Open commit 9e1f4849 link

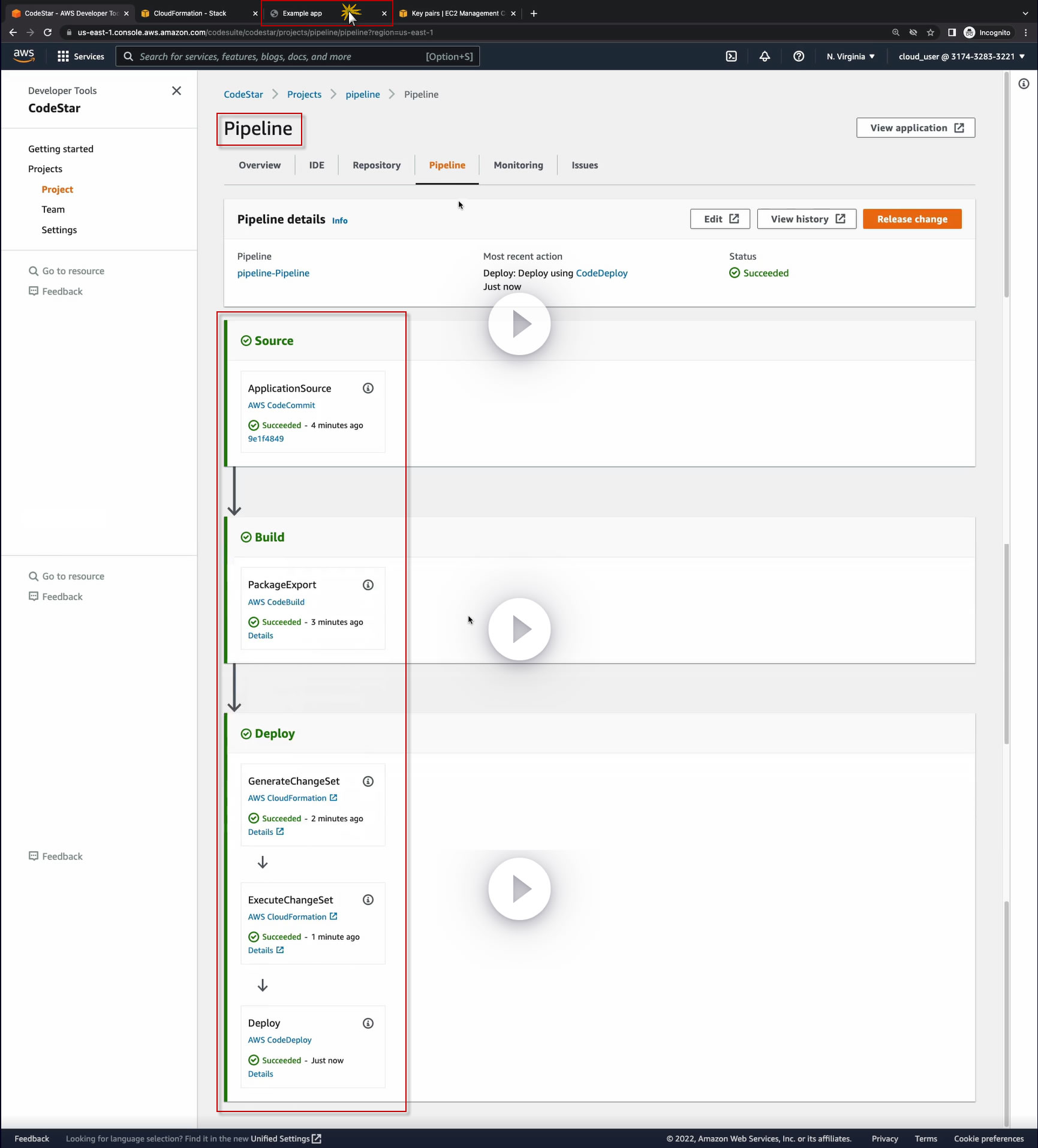(266, 438)
